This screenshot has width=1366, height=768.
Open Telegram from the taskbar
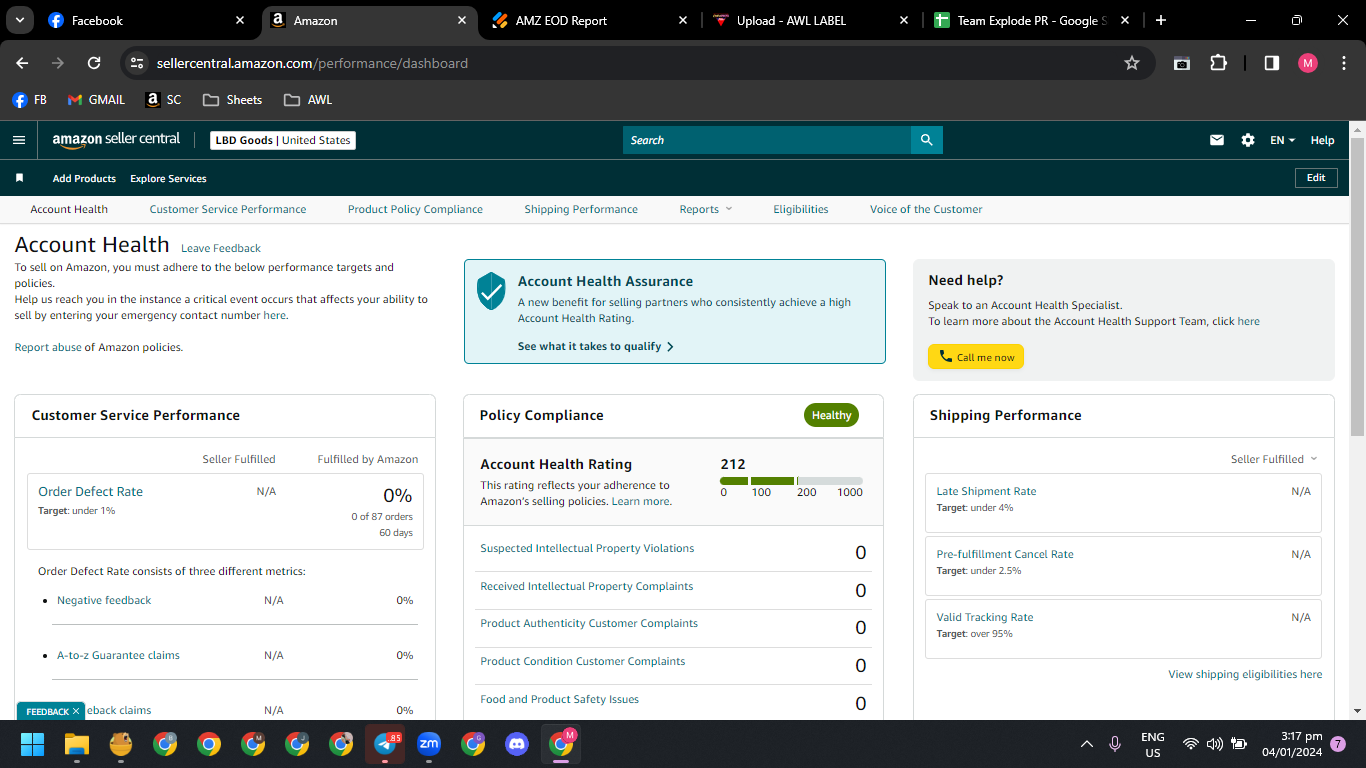coord(385,744)
